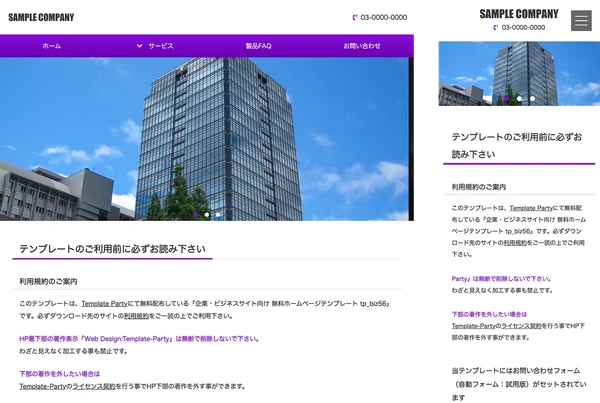600x403 pixels.
Task: Click 利用規約のご案内 subheading in mobile view
Action: [479, 187]
